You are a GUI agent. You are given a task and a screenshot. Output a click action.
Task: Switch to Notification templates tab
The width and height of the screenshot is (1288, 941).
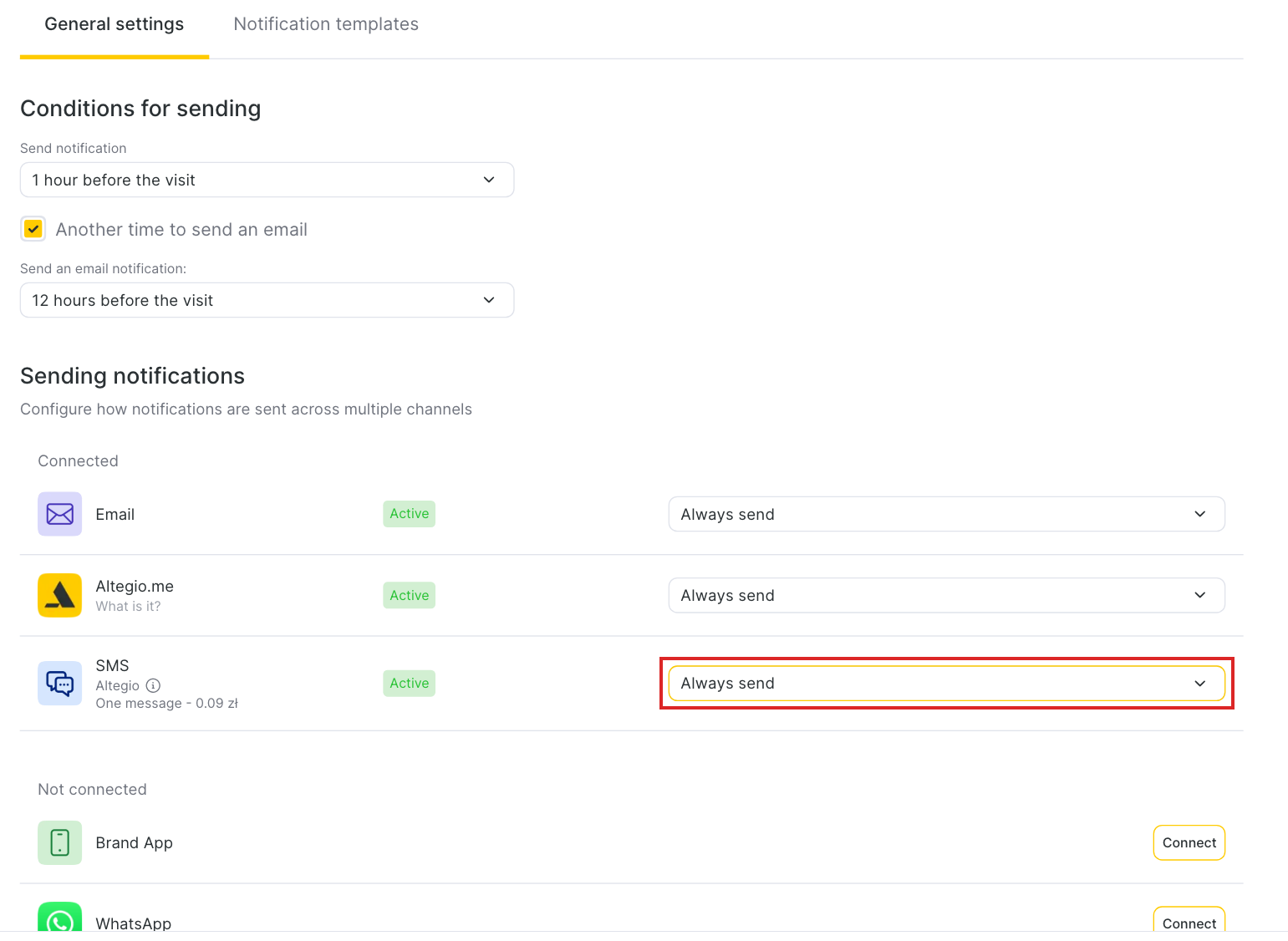coord(326,24)
